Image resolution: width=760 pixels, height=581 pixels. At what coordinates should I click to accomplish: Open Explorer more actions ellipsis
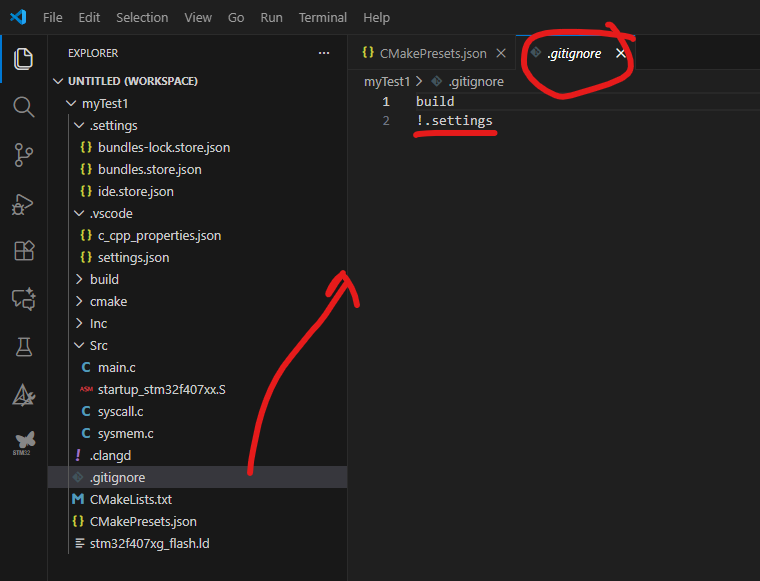(324, 53)
